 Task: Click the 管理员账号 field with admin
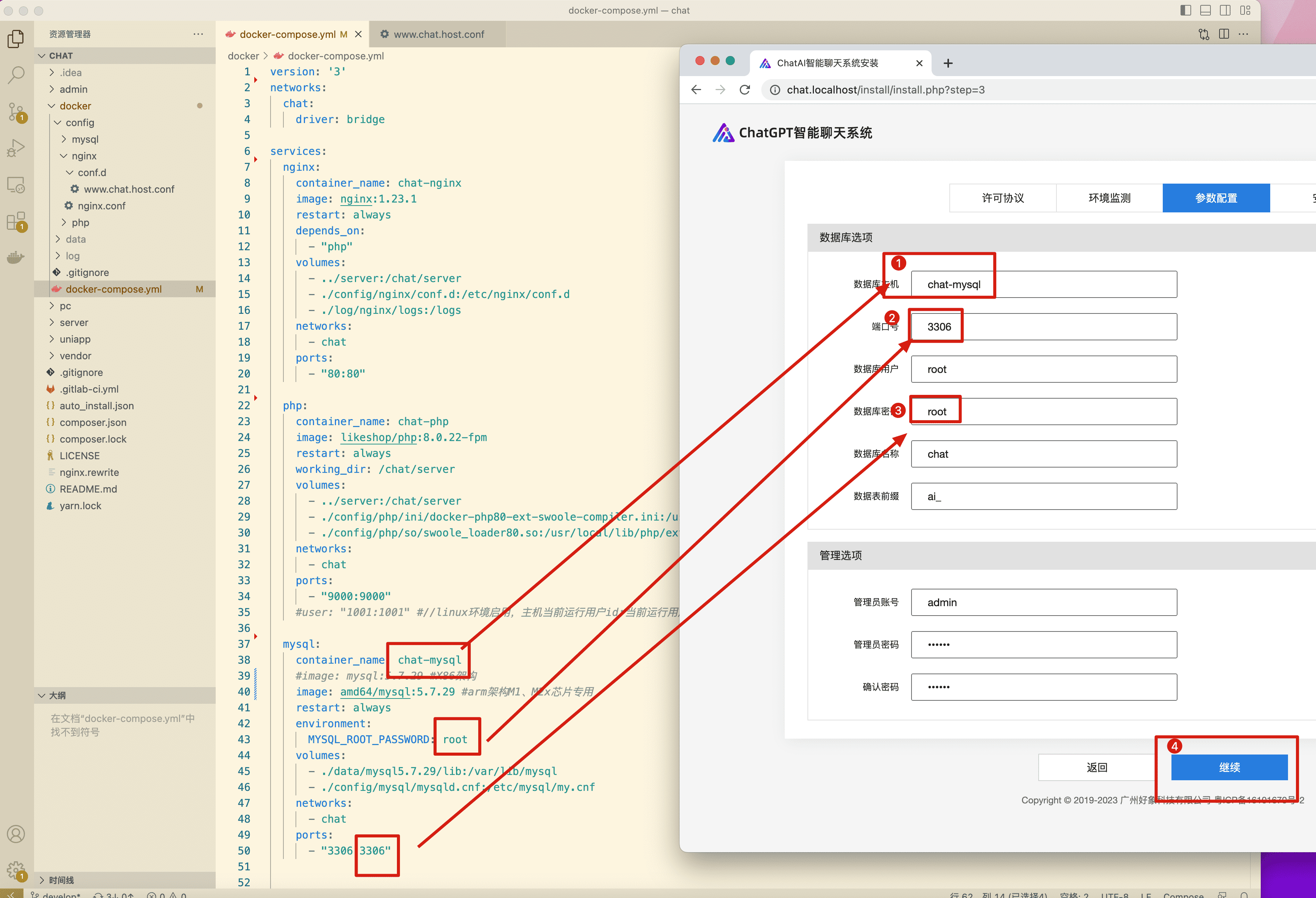point(1044,603)
